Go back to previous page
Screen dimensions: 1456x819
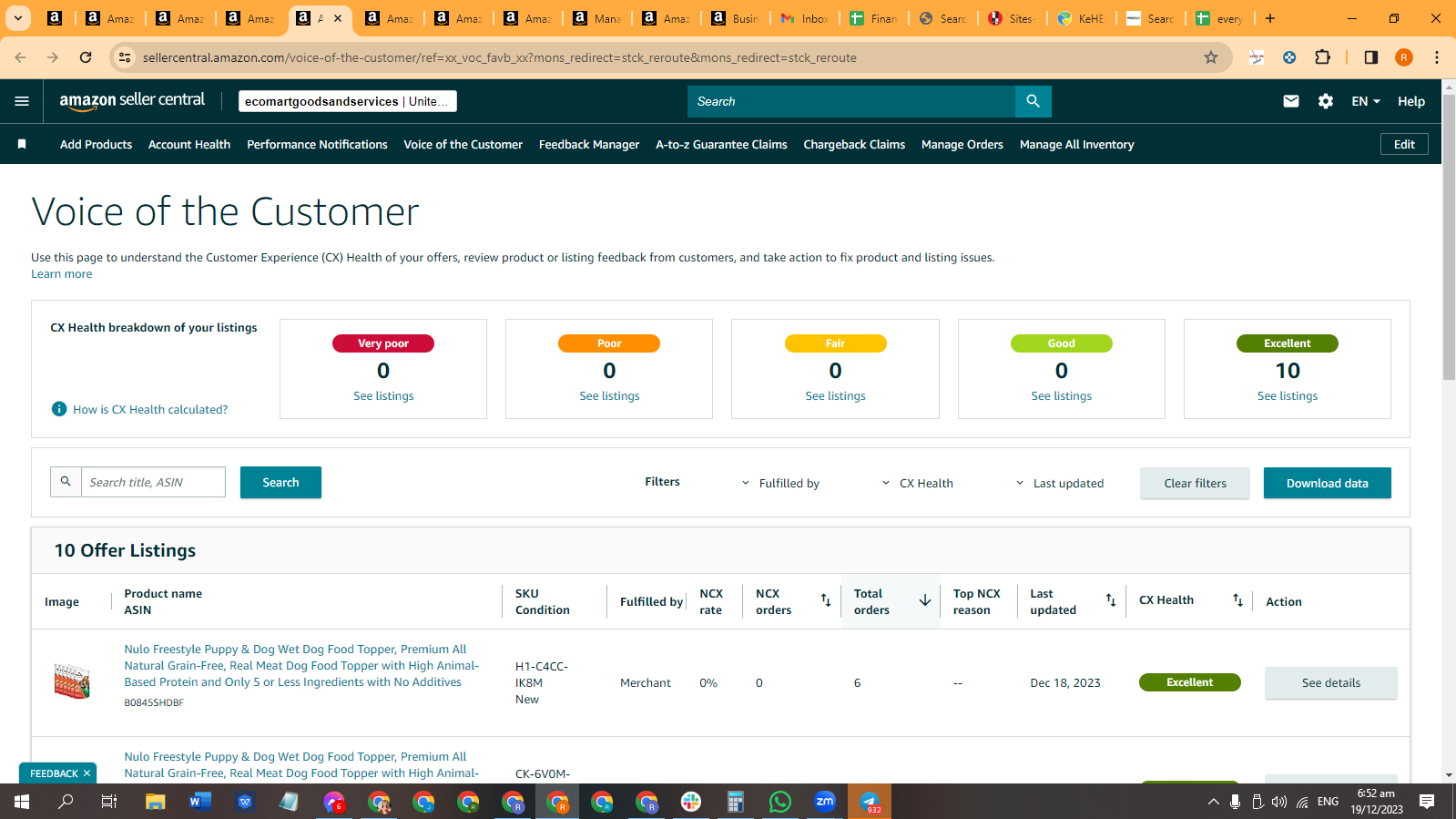click(x=20, y=57)
